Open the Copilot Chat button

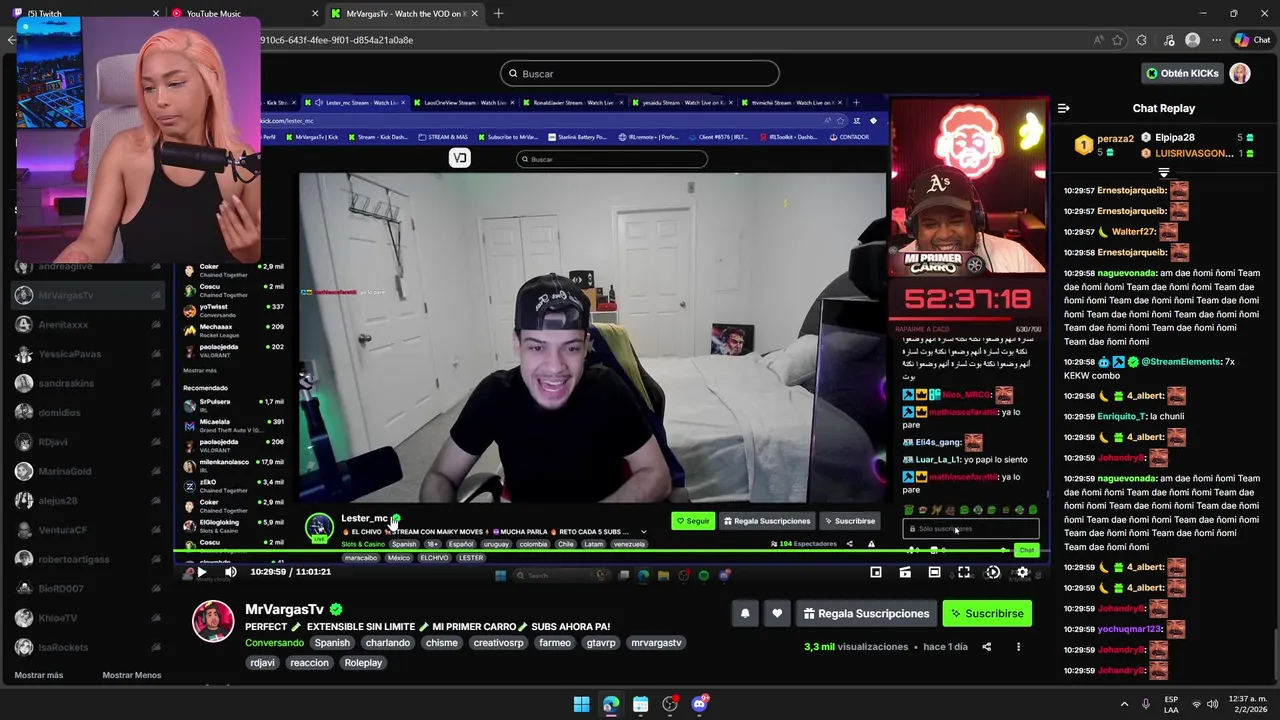point(1252,40)
